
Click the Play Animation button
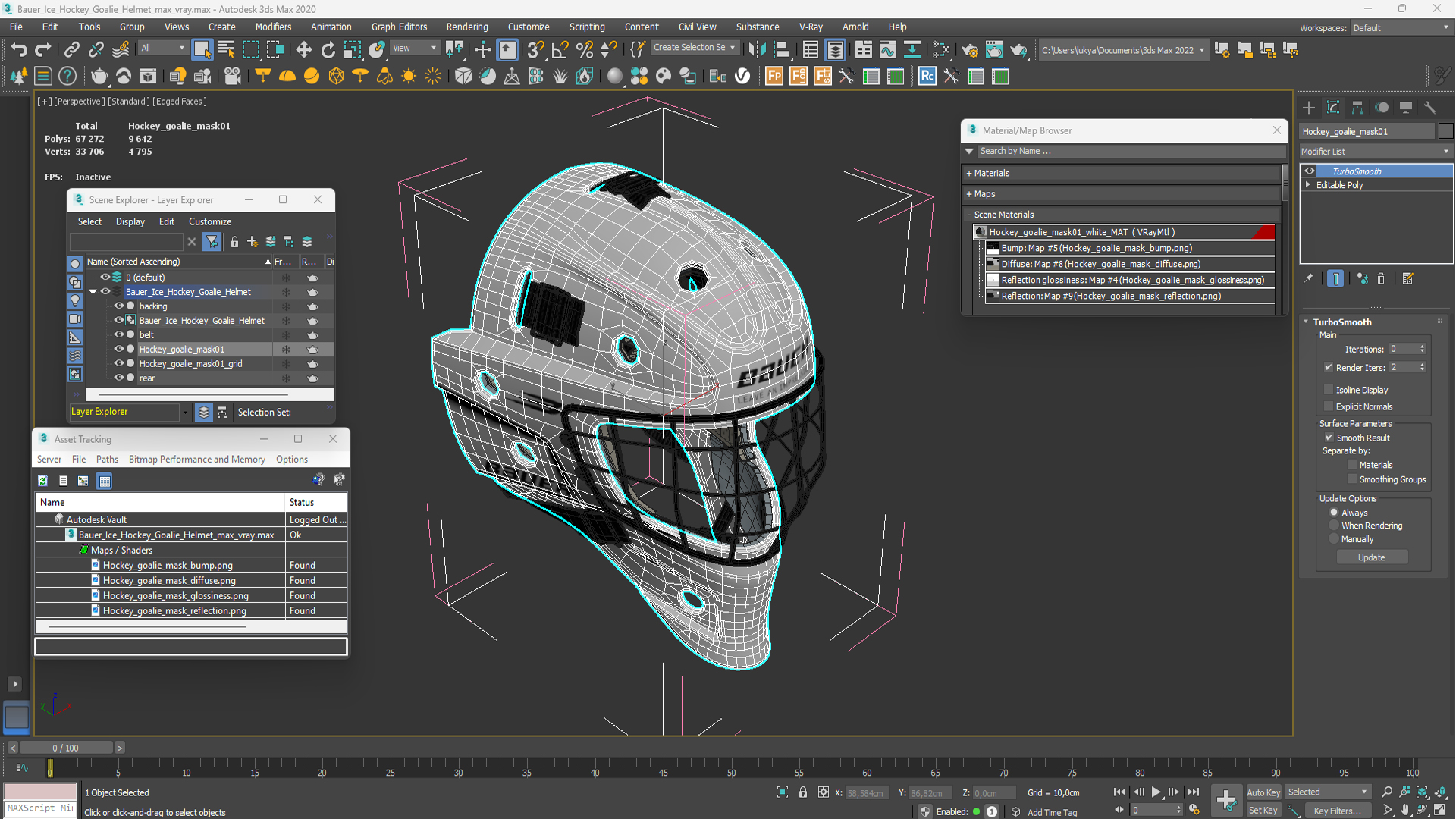coord(1156,792)
